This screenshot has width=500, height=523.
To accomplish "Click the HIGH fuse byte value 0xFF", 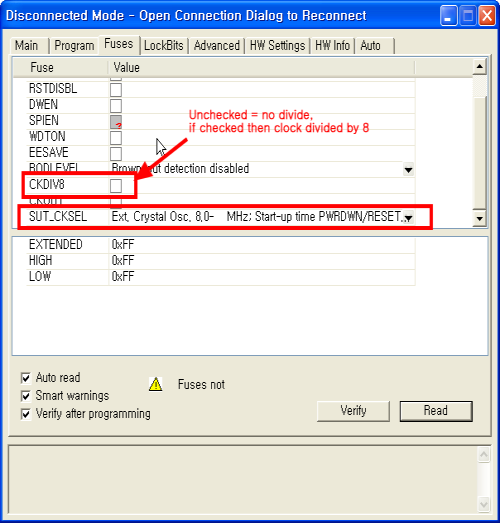I will (x=123, y=260).
